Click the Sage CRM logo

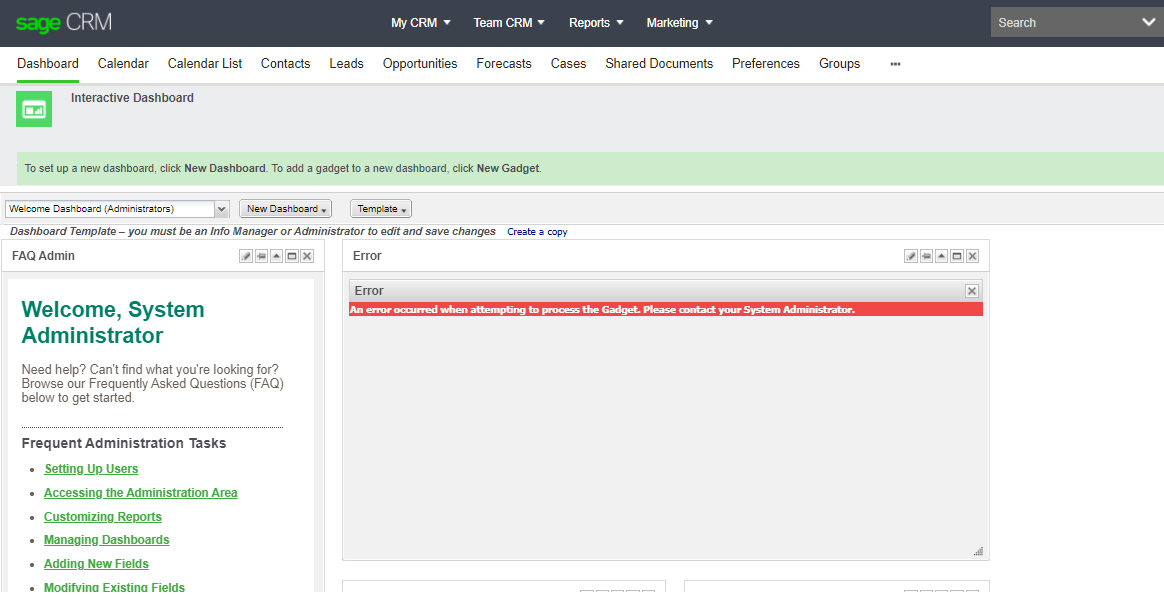coord(64,23)
